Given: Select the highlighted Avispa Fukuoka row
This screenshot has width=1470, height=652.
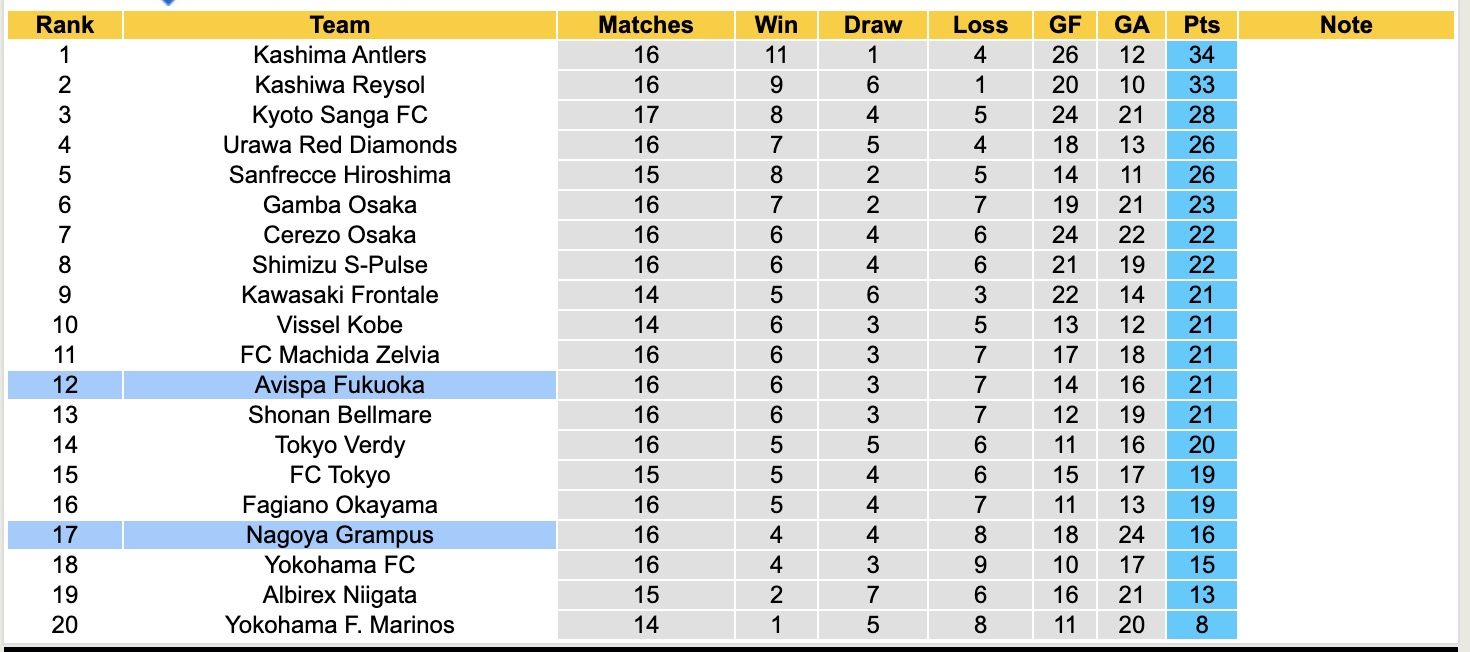Looking at the screenshot, I should pos(340,385).
